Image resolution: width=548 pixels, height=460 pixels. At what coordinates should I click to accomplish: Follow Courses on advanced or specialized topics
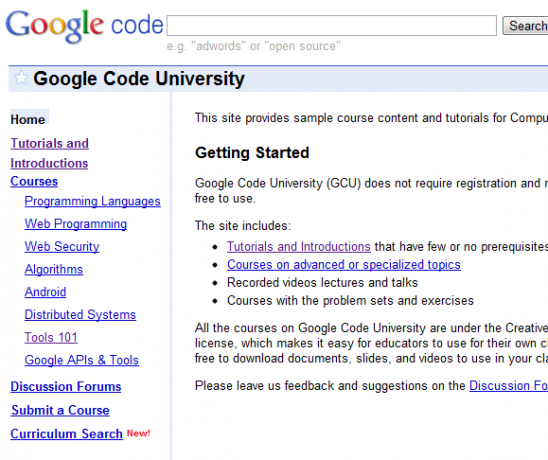pyautogui.click(x=344, y=265)
